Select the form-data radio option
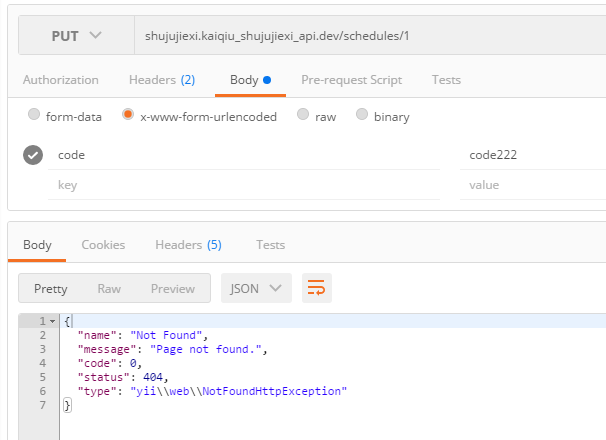This screenshot has height=440, width=606. (34, 116)
